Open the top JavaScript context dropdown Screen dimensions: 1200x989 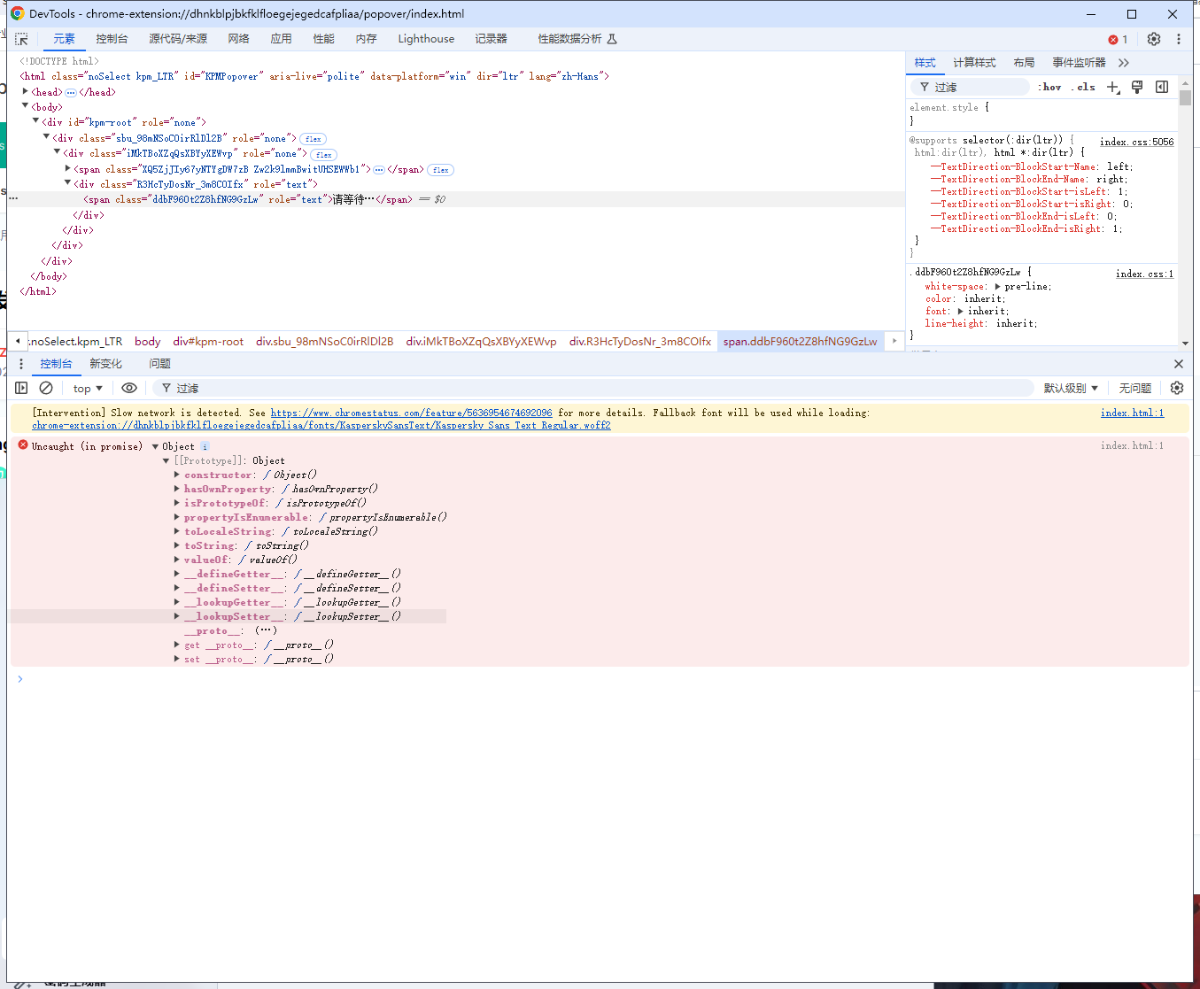[x=88, y=388]
